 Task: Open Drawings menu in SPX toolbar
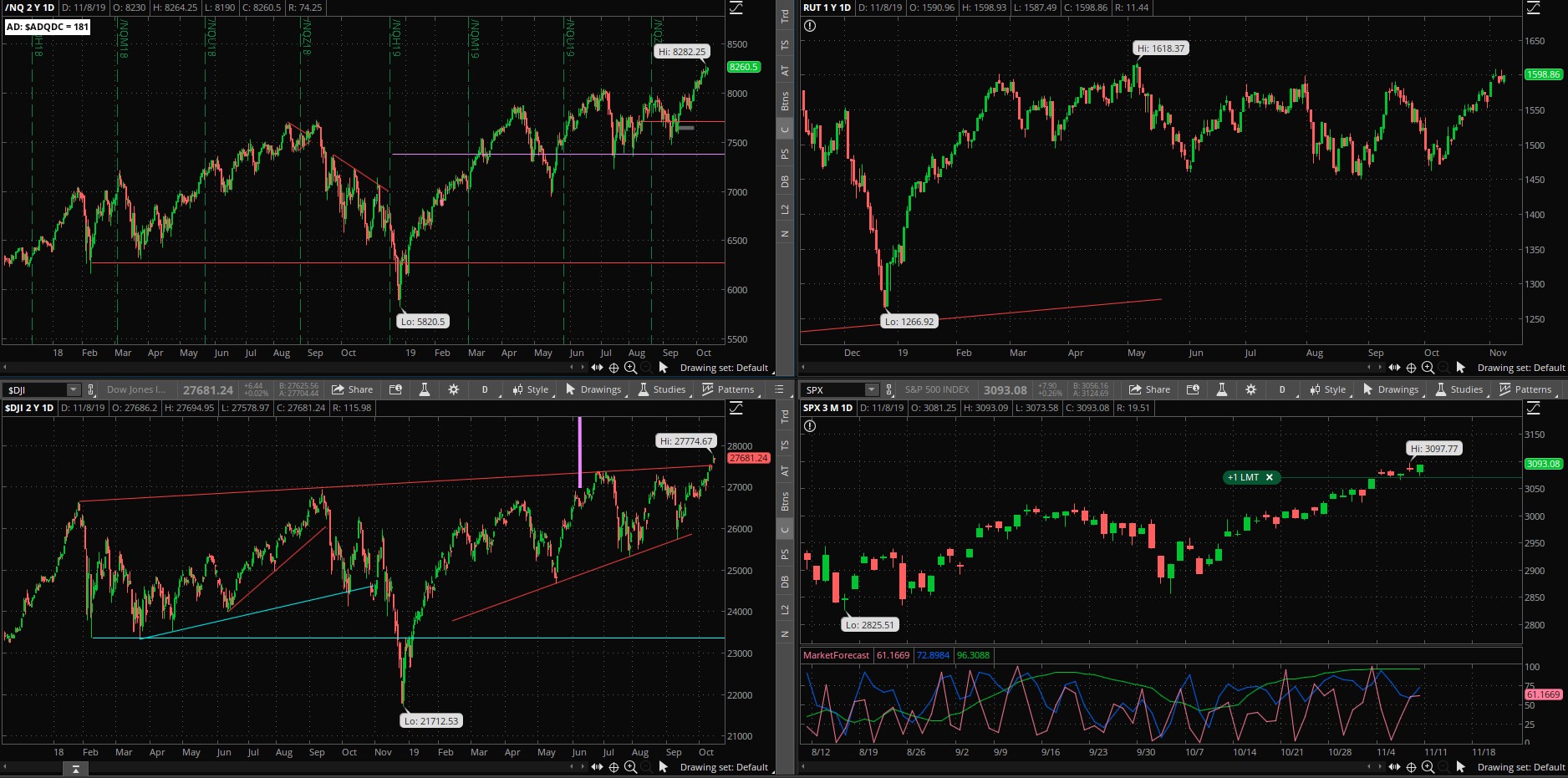[1391, 389]
